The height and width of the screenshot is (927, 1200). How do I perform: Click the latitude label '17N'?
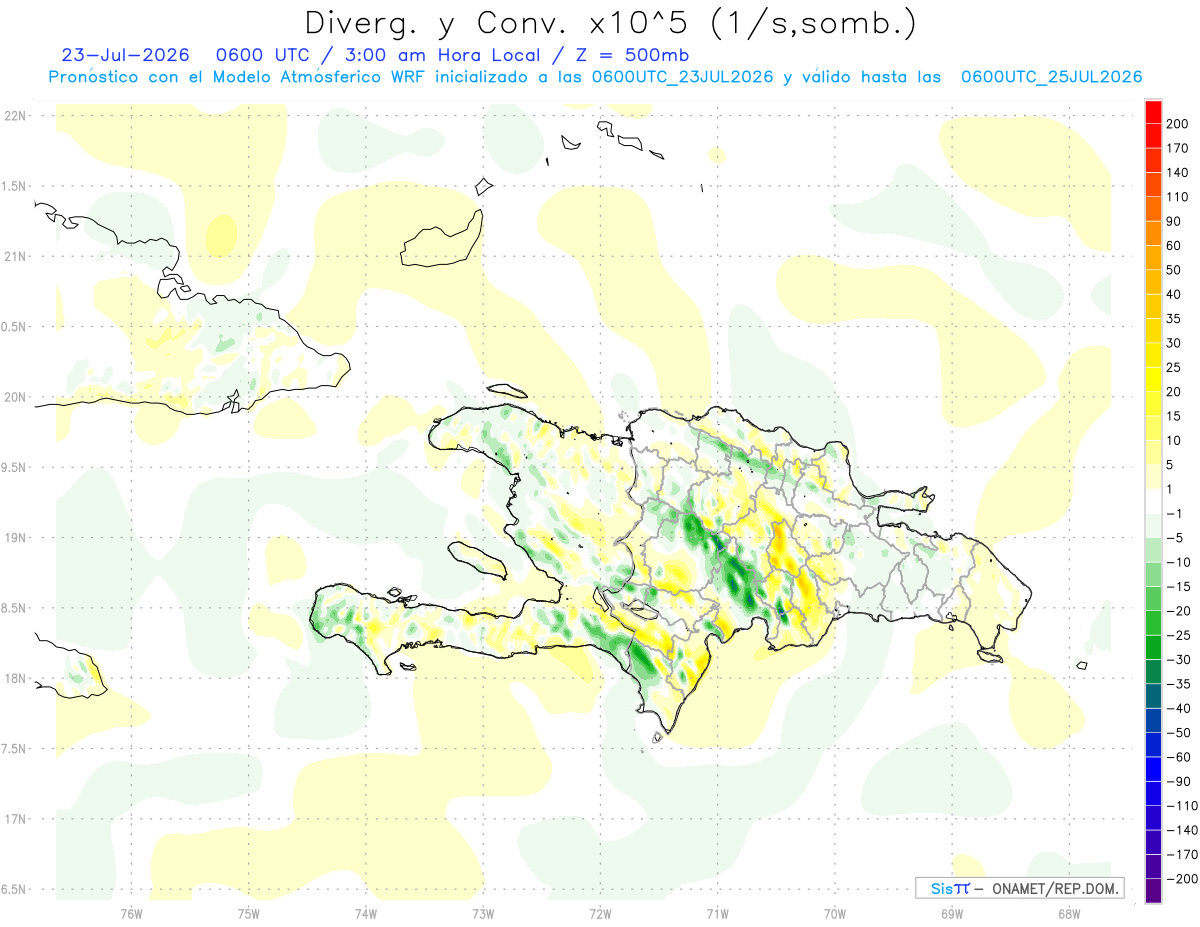point(14,820)
